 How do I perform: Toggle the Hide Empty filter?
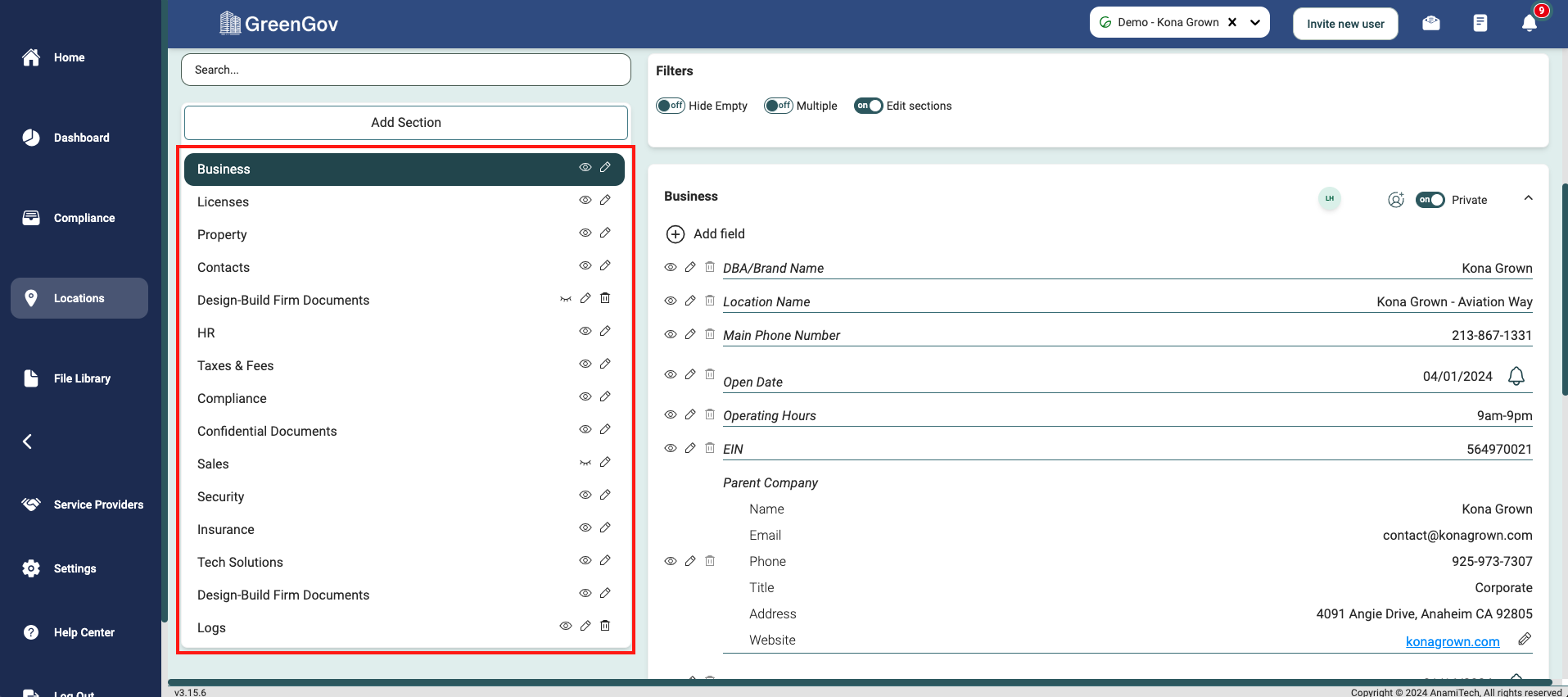pos(671,106)
